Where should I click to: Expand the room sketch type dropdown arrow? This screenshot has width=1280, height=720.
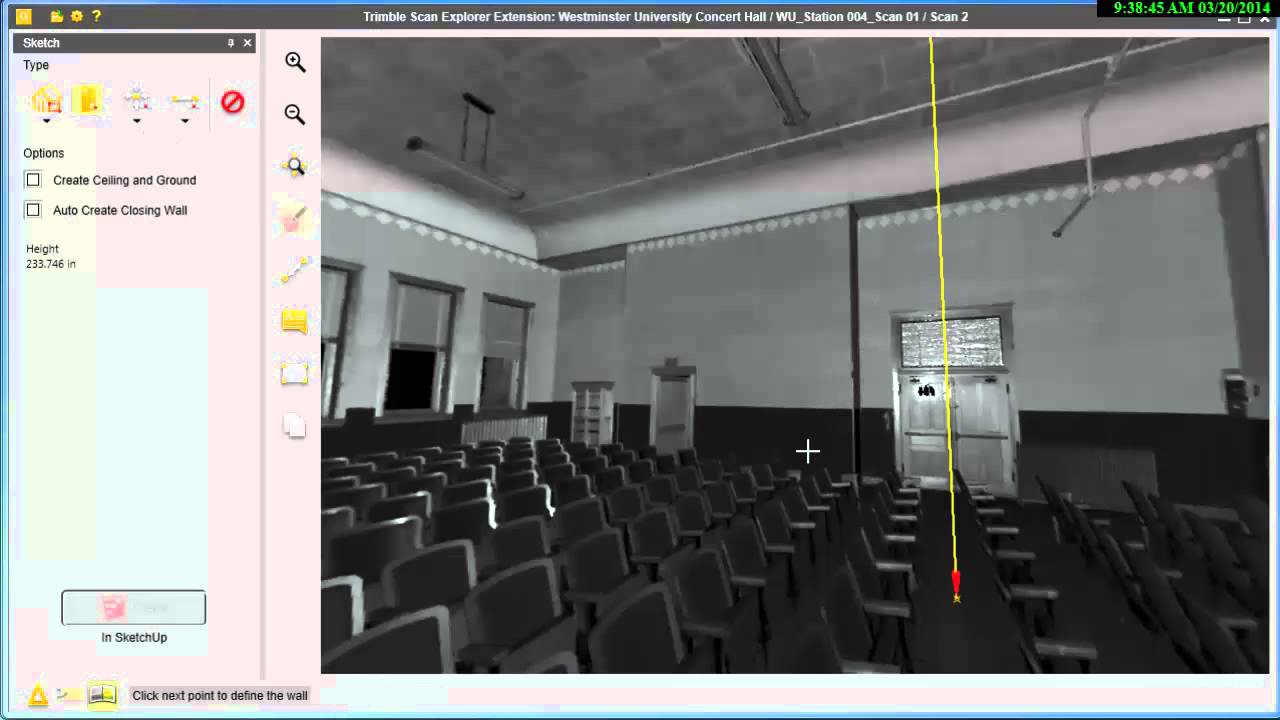click(x=46, y=121)
